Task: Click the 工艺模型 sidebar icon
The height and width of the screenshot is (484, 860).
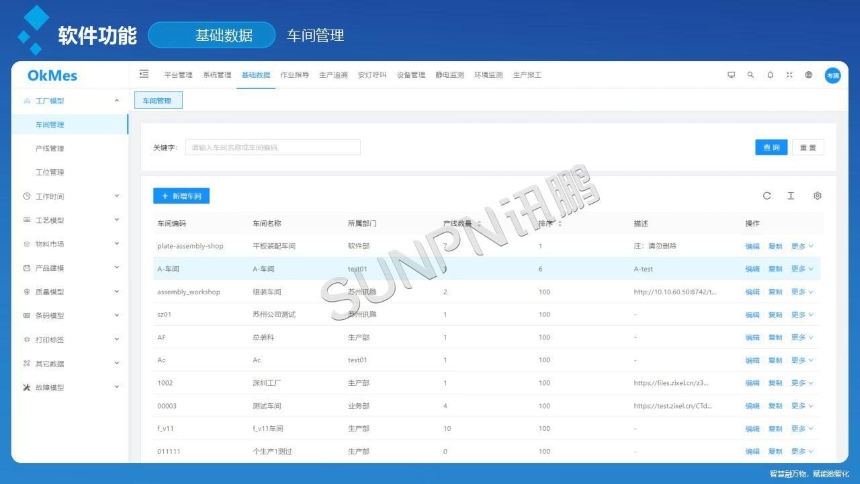Action: click(26, 220)
